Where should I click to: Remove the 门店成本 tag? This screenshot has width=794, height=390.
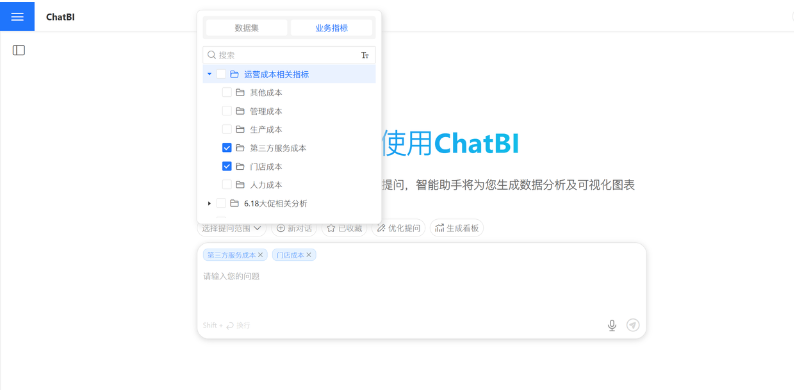(x=308, y=255)
